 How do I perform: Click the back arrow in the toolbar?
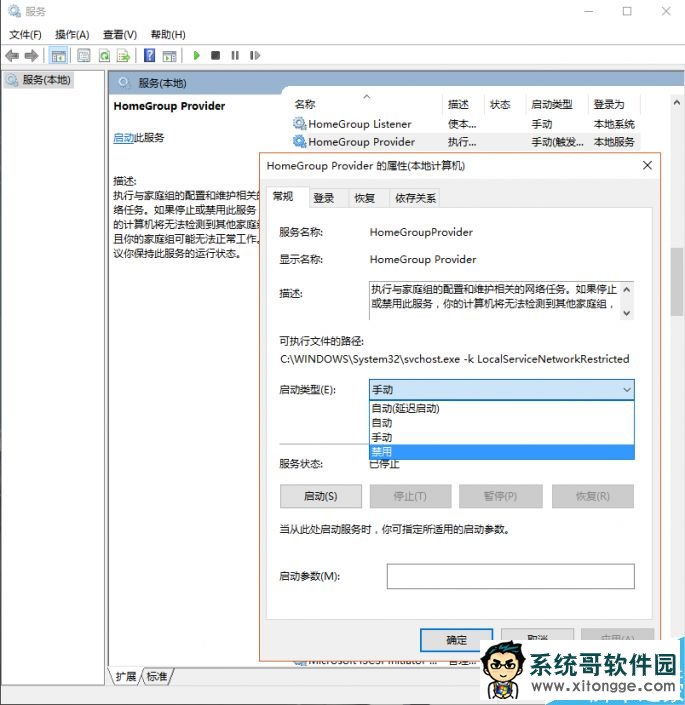click(12, 56)
